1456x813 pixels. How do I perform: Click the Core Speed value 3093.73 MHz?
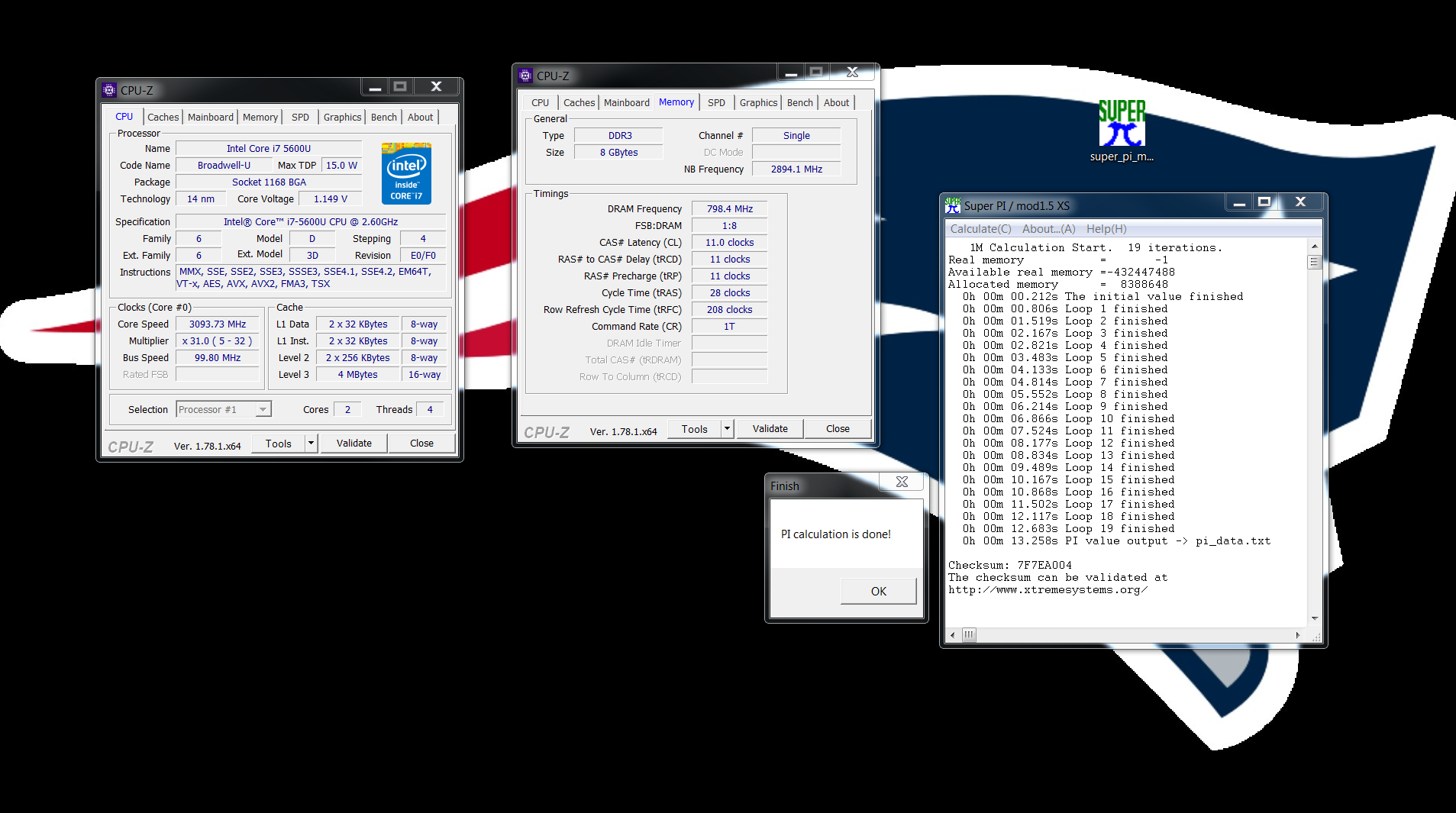click(x=218, y=324)
